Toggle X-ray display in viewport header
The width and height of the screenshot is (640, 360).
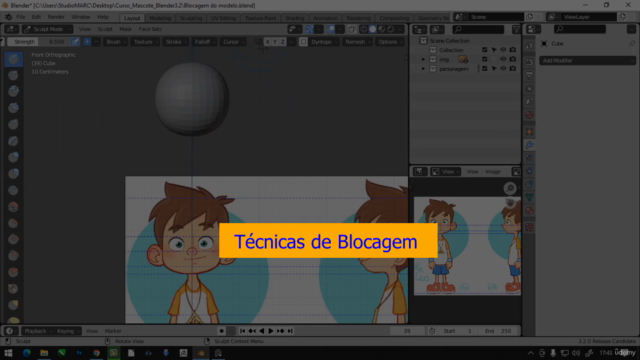pyautogui.click(x=351, y=29)
